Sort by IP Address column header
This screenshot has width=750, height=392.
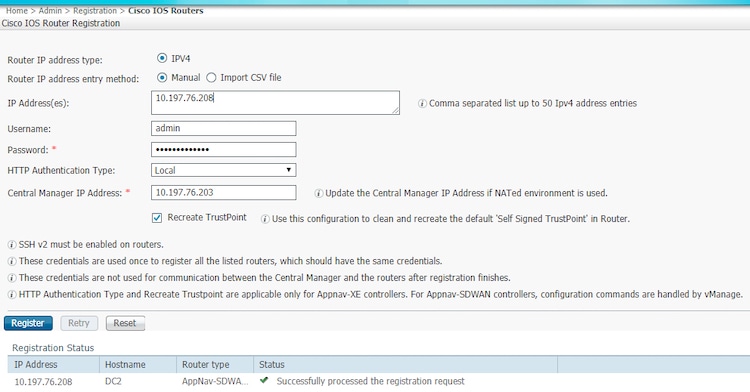(54, 364)
